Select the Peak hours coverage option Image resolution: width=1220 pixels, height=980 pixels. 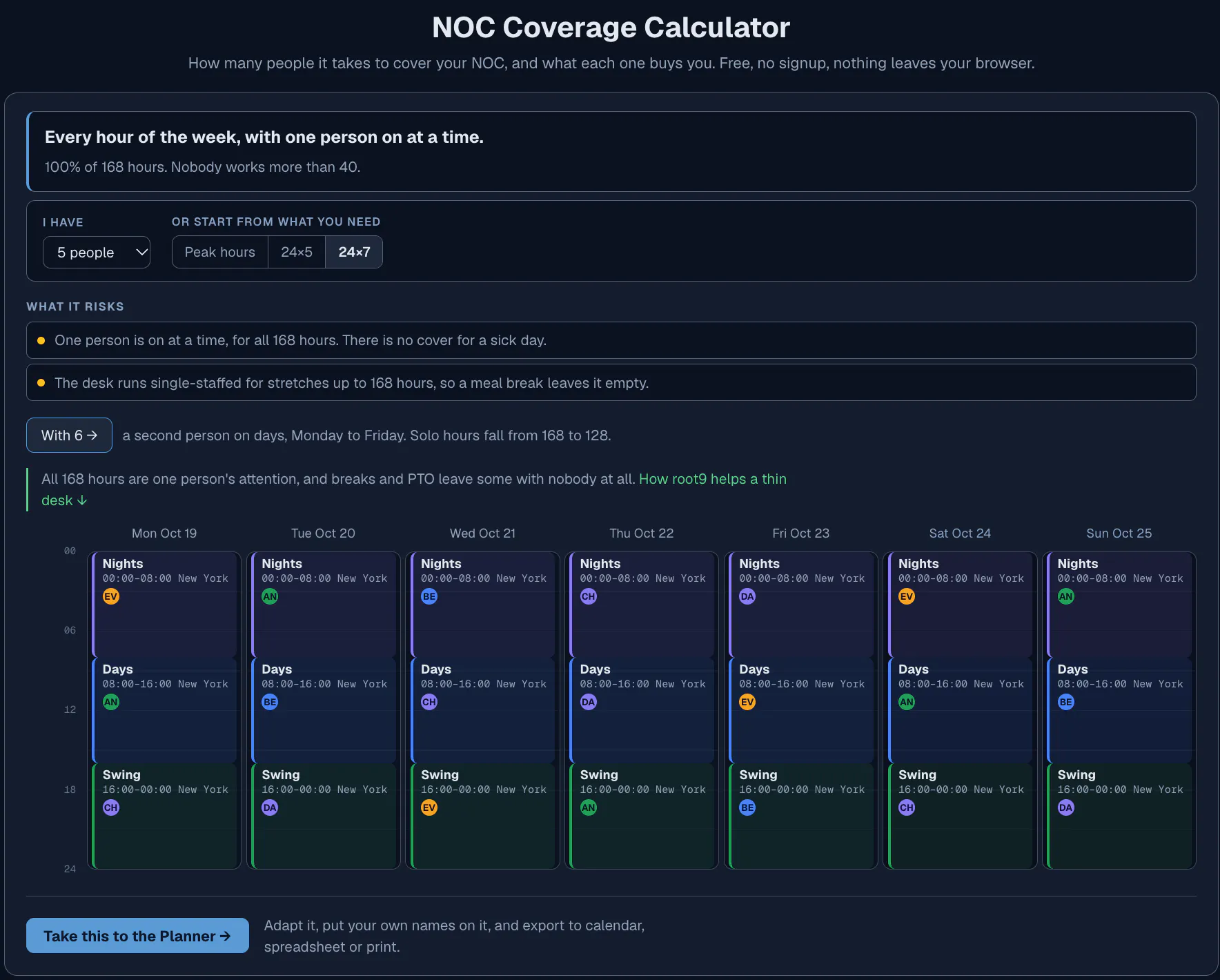220,252
